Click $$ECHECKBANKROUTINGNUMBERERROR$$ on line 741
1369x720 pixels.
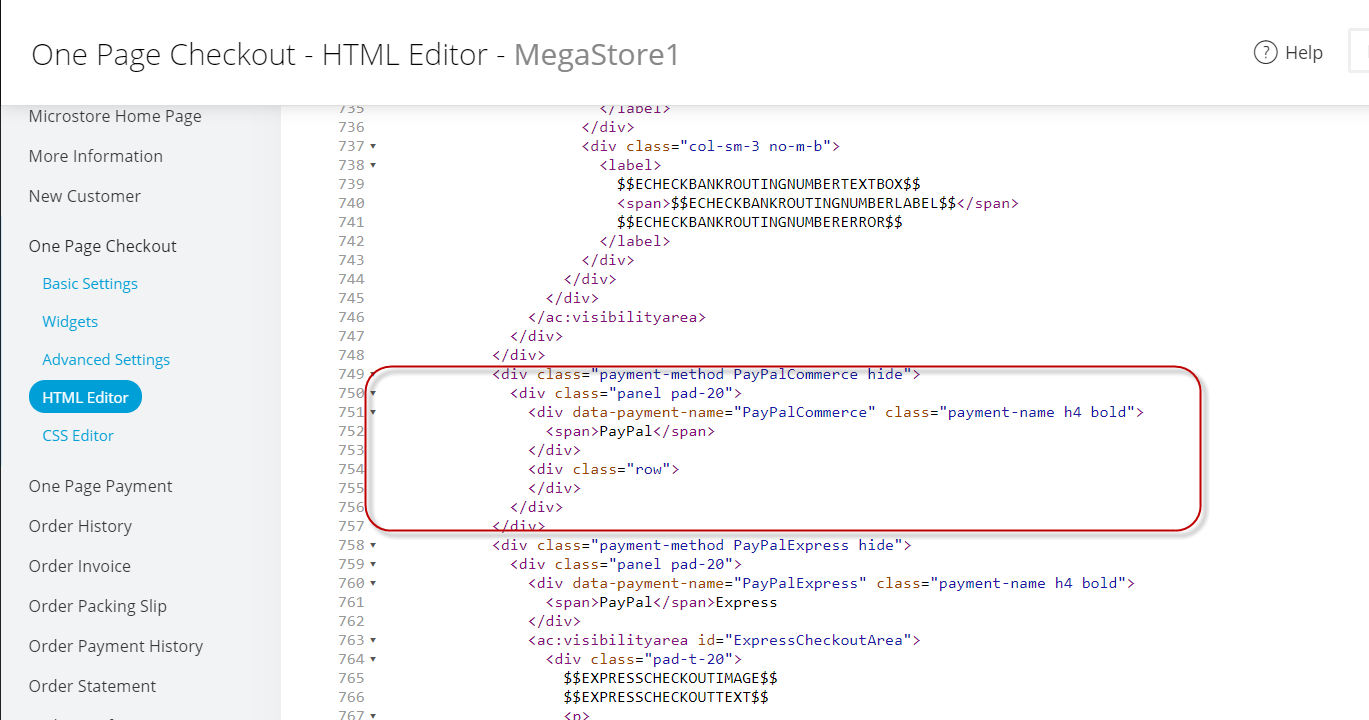tap(760, 222)
